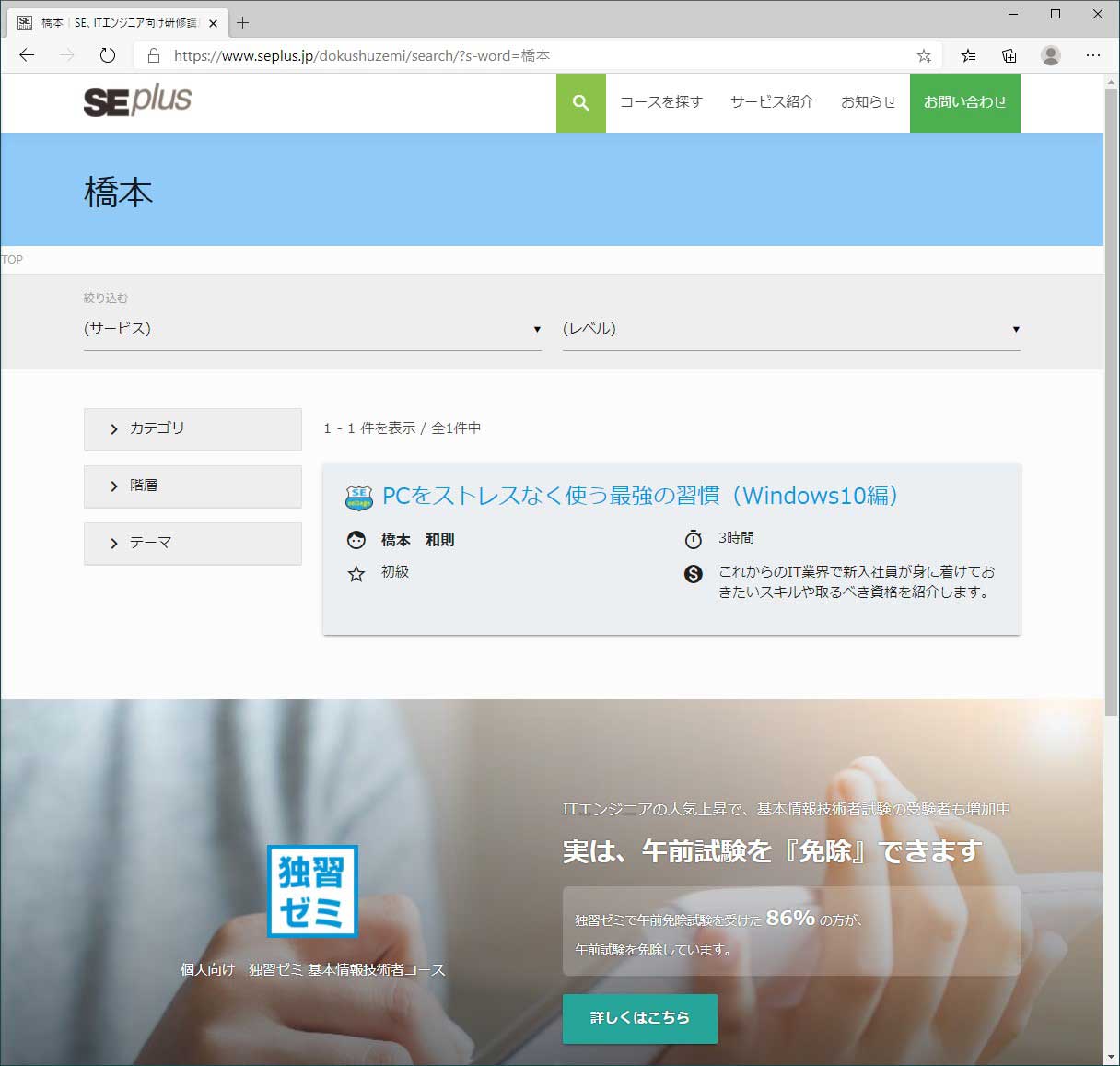Open the favorites list icon
This screenshot has height=1066, width=1120.
point(968,55)
